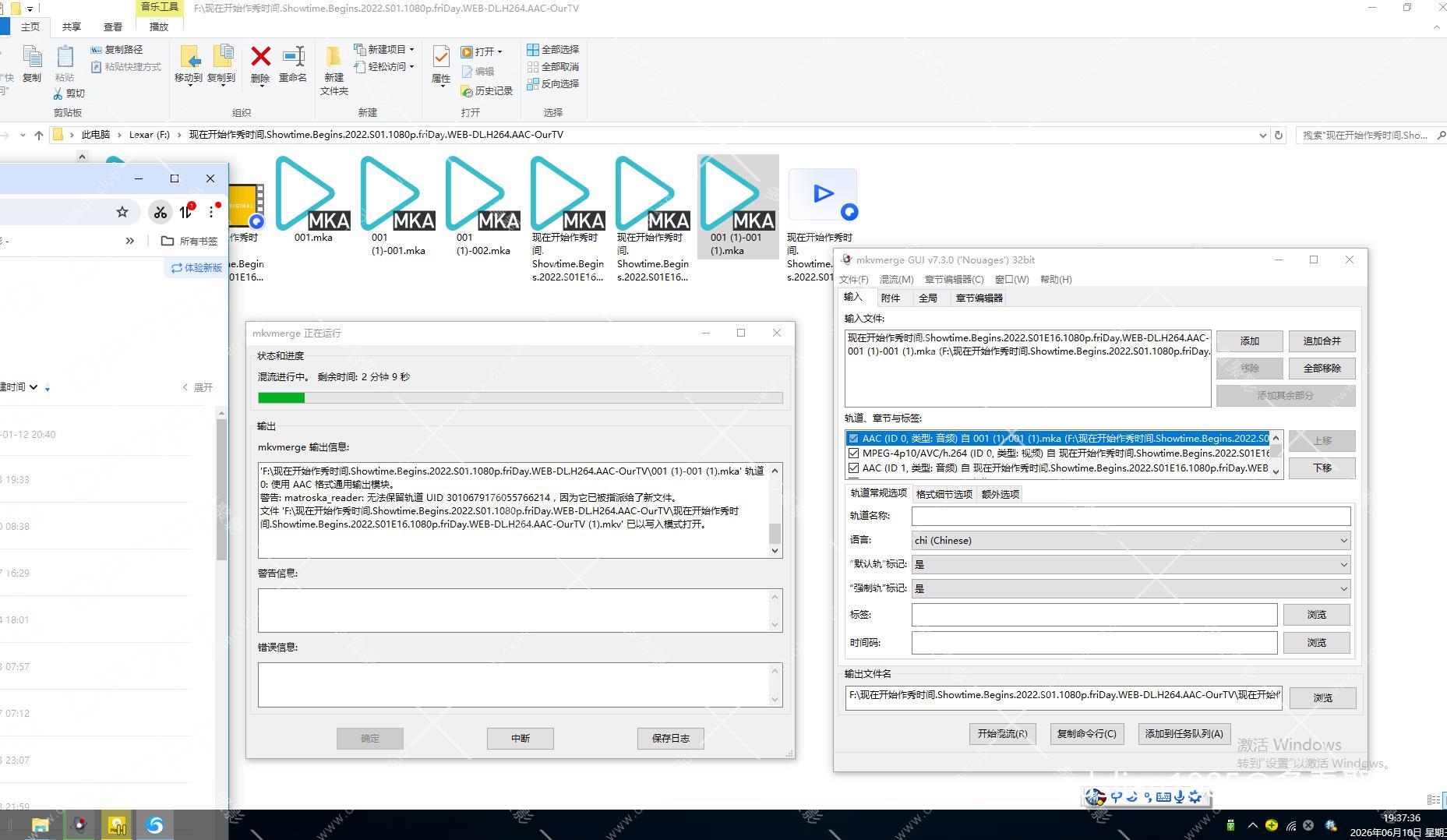Click the 展开 expand control in browser
The height and width of the screenshot is (840, 1447).
(x=198, y=387)
